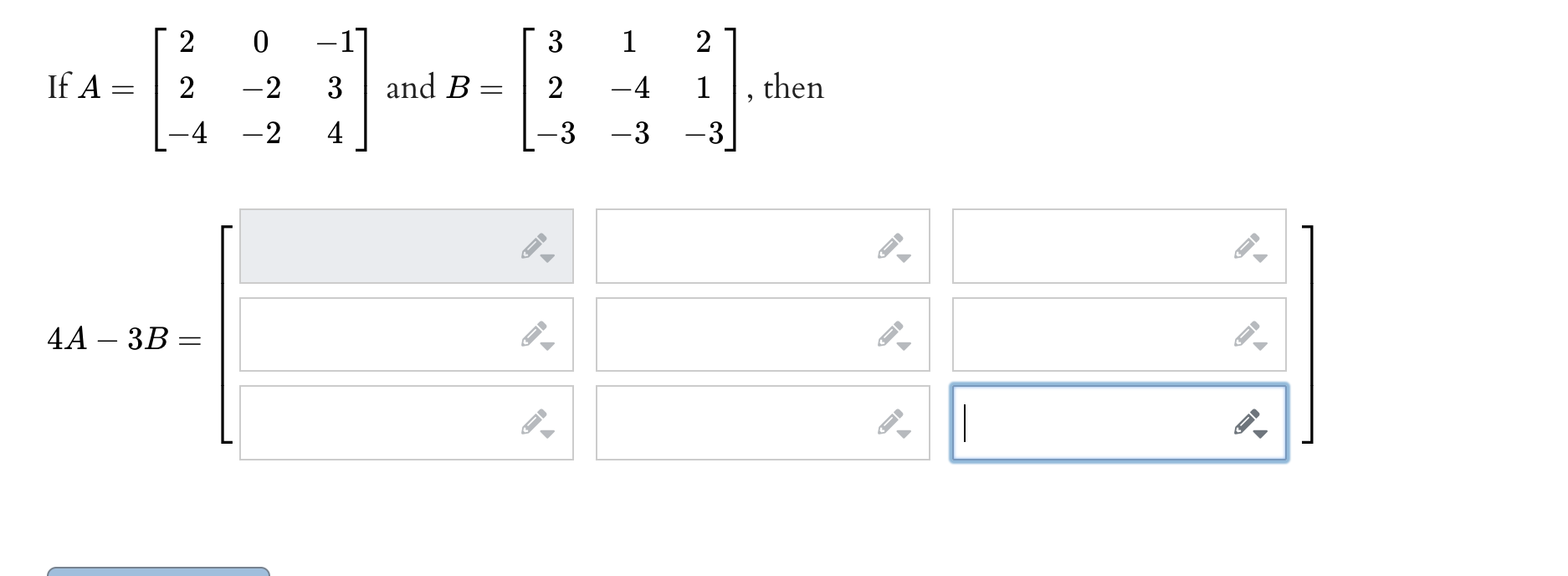Open the dropdown arrow in the center matrix cell

click(x=904, y=347)
